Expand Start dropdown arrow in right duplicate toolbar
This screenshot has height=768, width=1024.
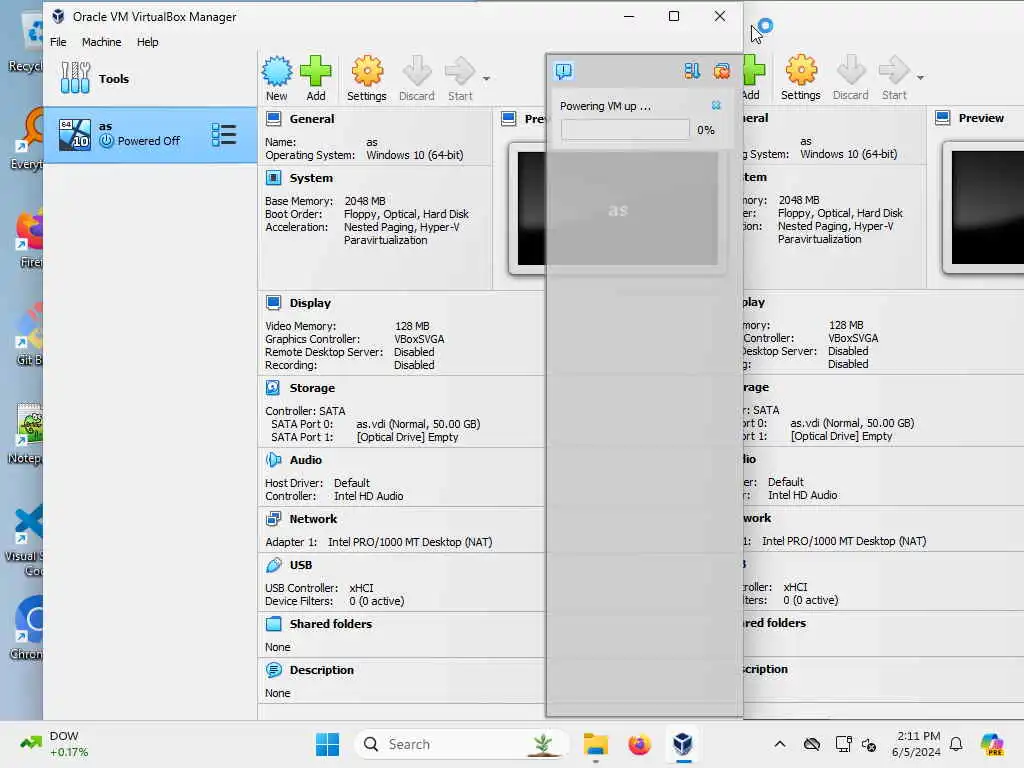coord(920,78)
